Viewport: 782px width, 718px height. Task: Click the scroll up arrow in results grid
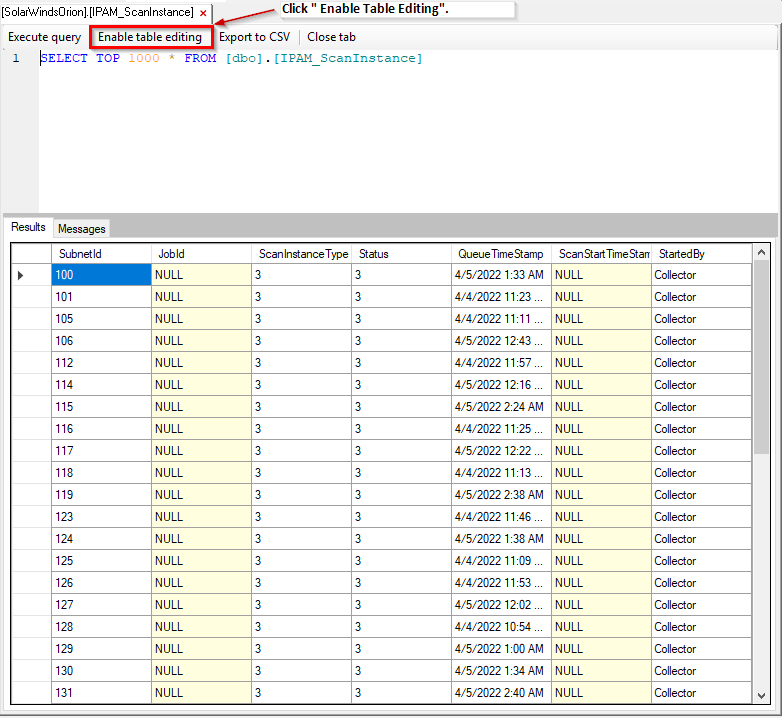point(761,252)
